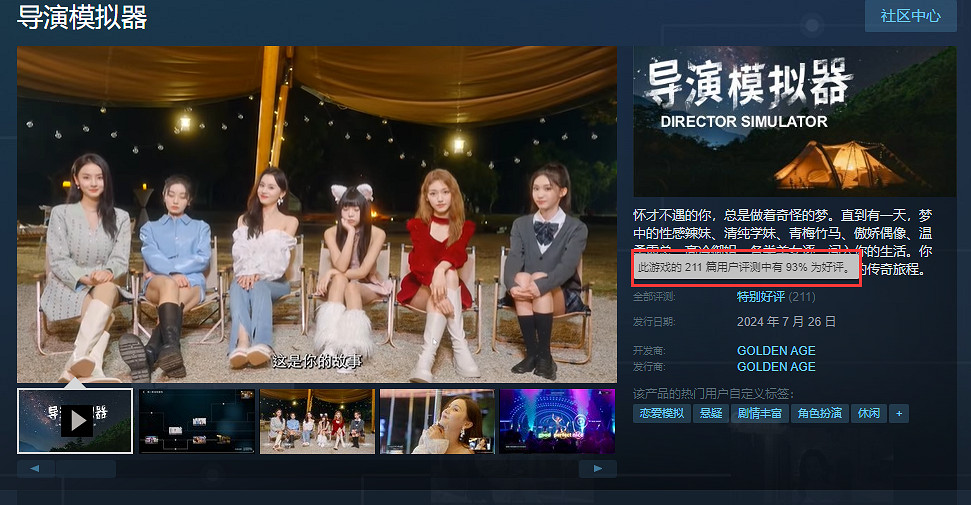Visit developer GOLDEN AGE page

click(x=776, y=351)
